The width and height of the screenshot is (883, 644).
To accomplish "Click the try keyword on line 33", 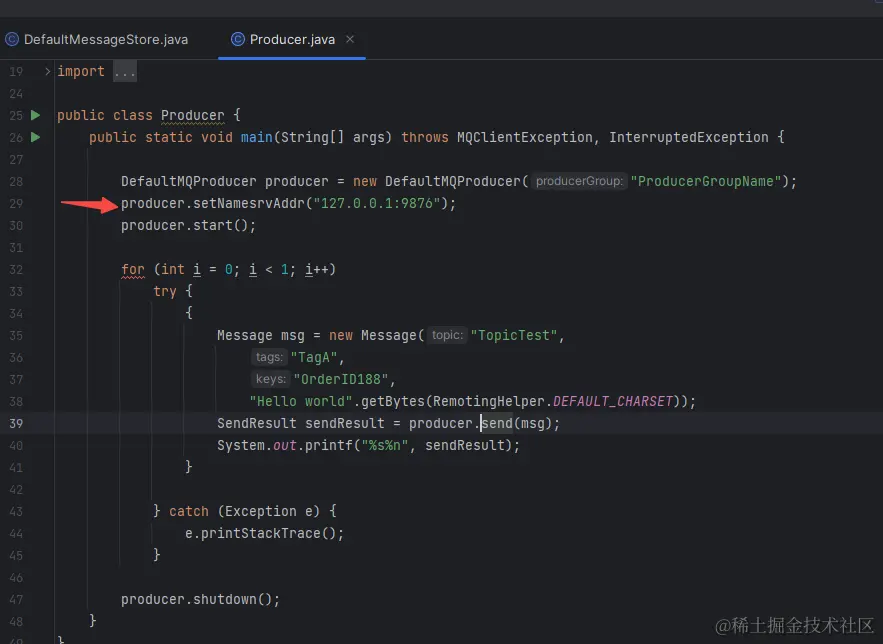I will [165, 291].
